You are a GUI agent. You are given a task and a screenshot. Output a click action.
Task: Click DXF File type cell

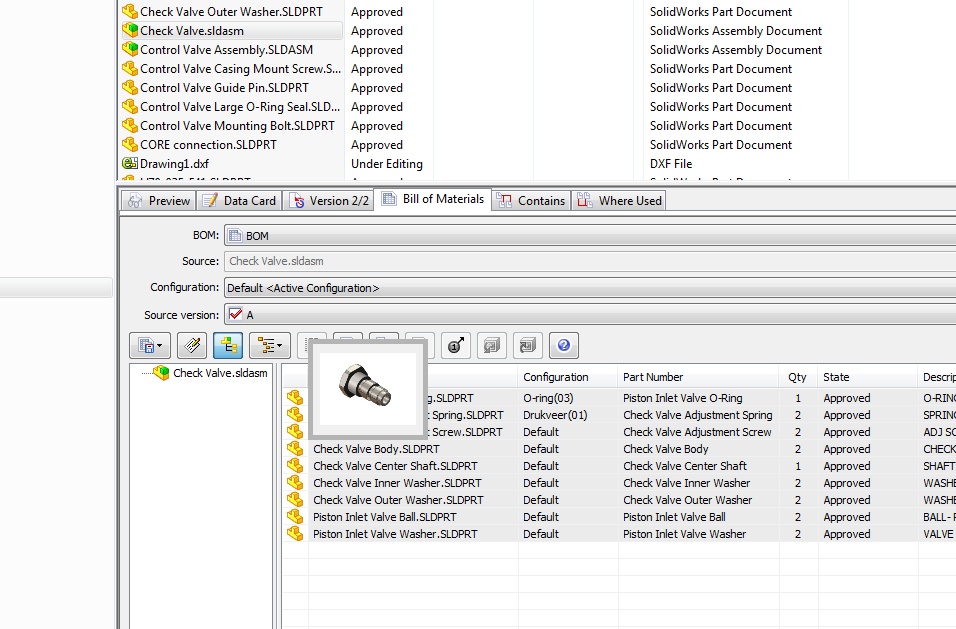[671, 163]
